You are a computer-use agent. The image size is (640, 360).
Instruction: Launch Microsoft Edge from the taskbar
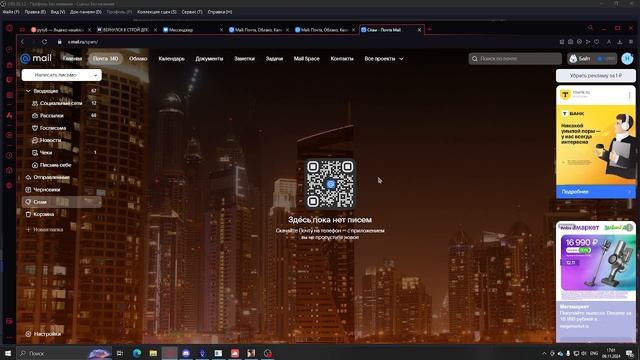point(136,353)
